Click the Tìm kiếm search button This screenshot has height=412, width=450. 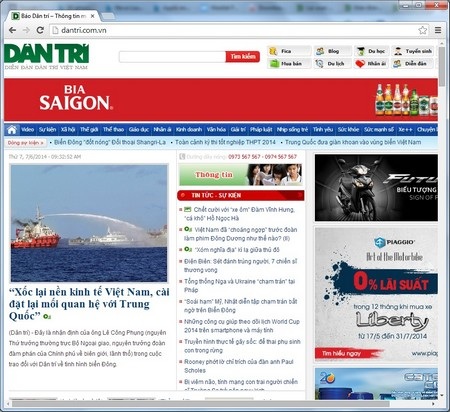click(243, 57)
